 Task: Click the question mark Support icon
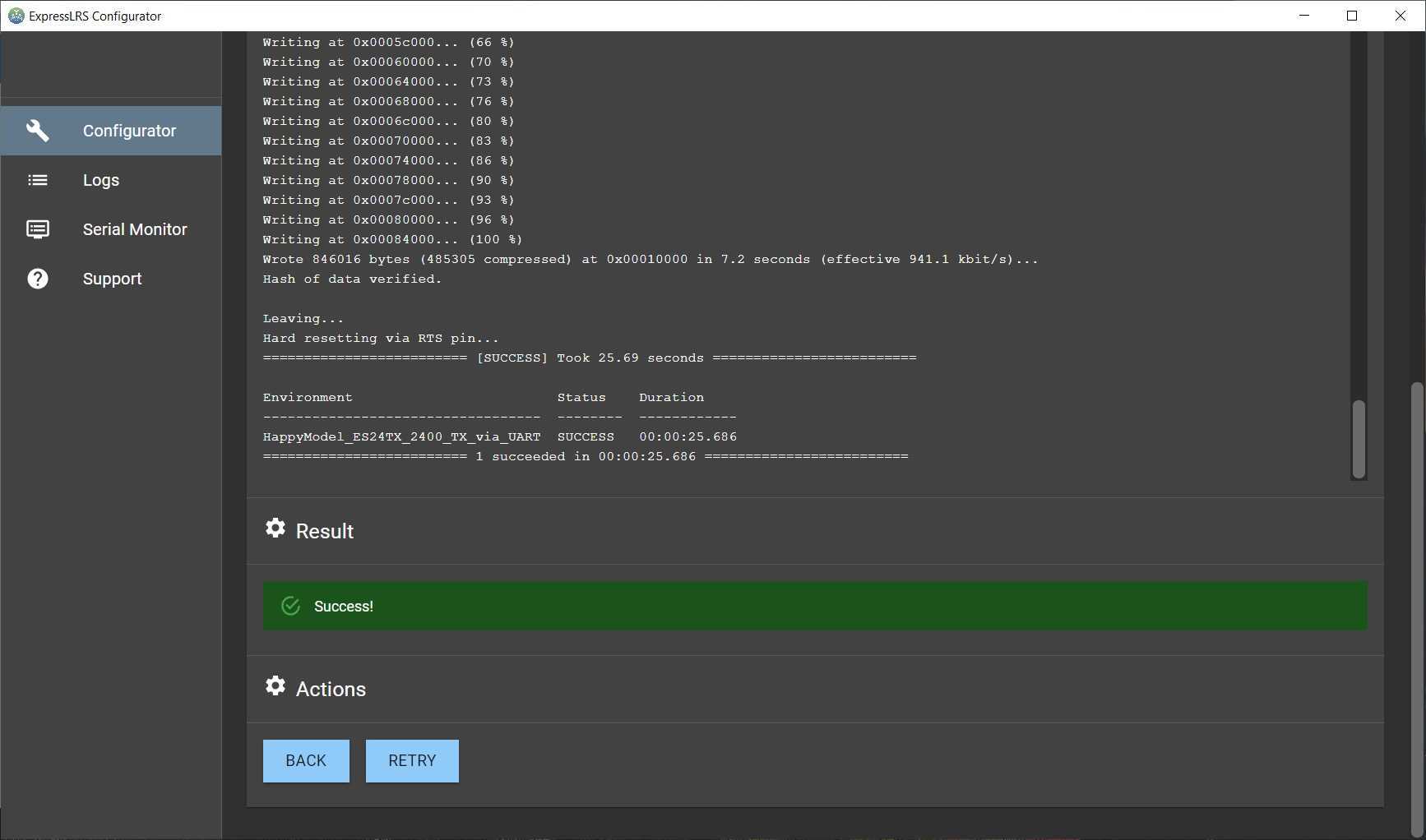click(37, 279)
